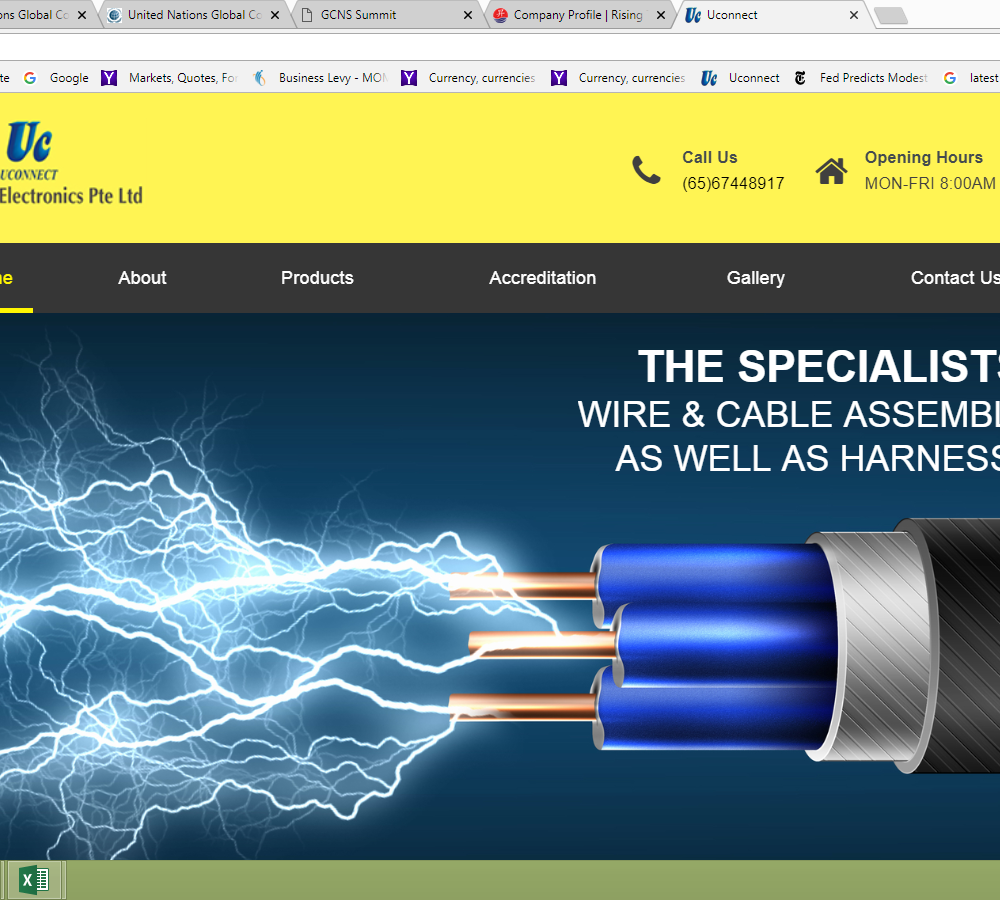Click the phone handset icon

pyautogui.click(x=646, y=170)
